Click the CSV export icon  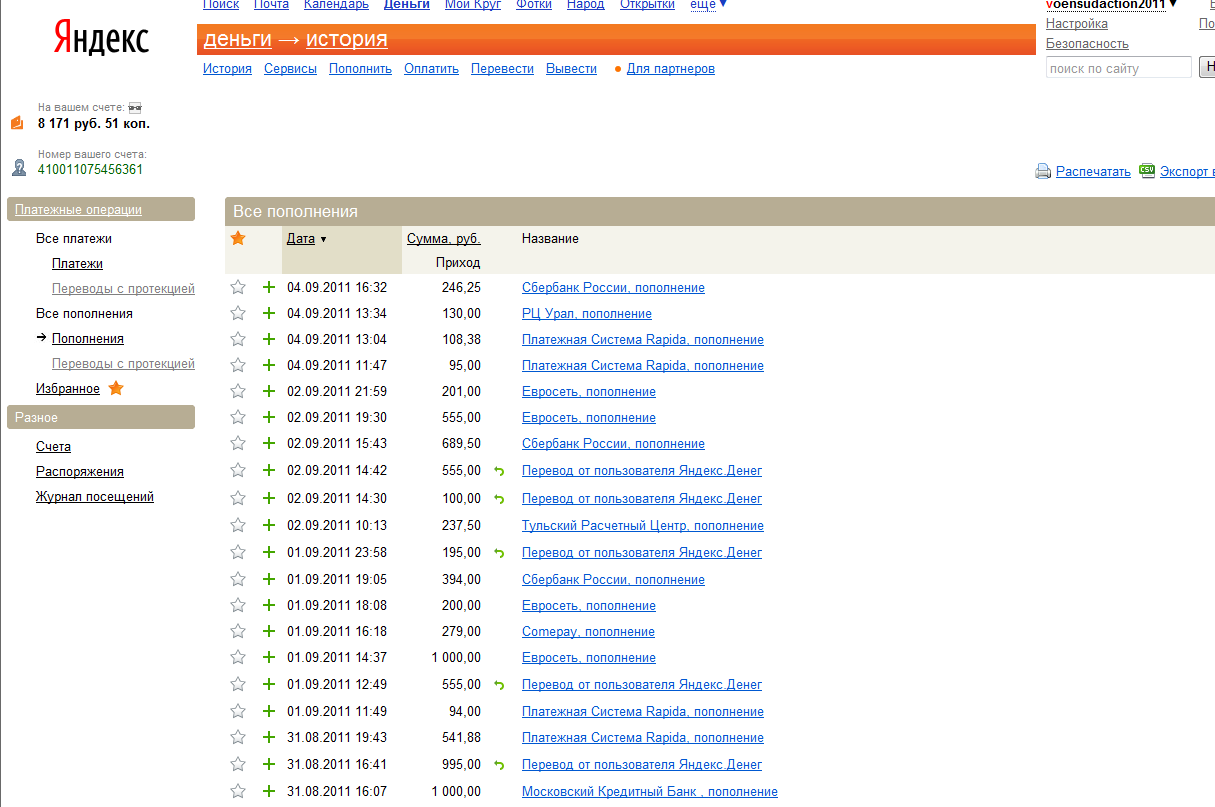1147,170
